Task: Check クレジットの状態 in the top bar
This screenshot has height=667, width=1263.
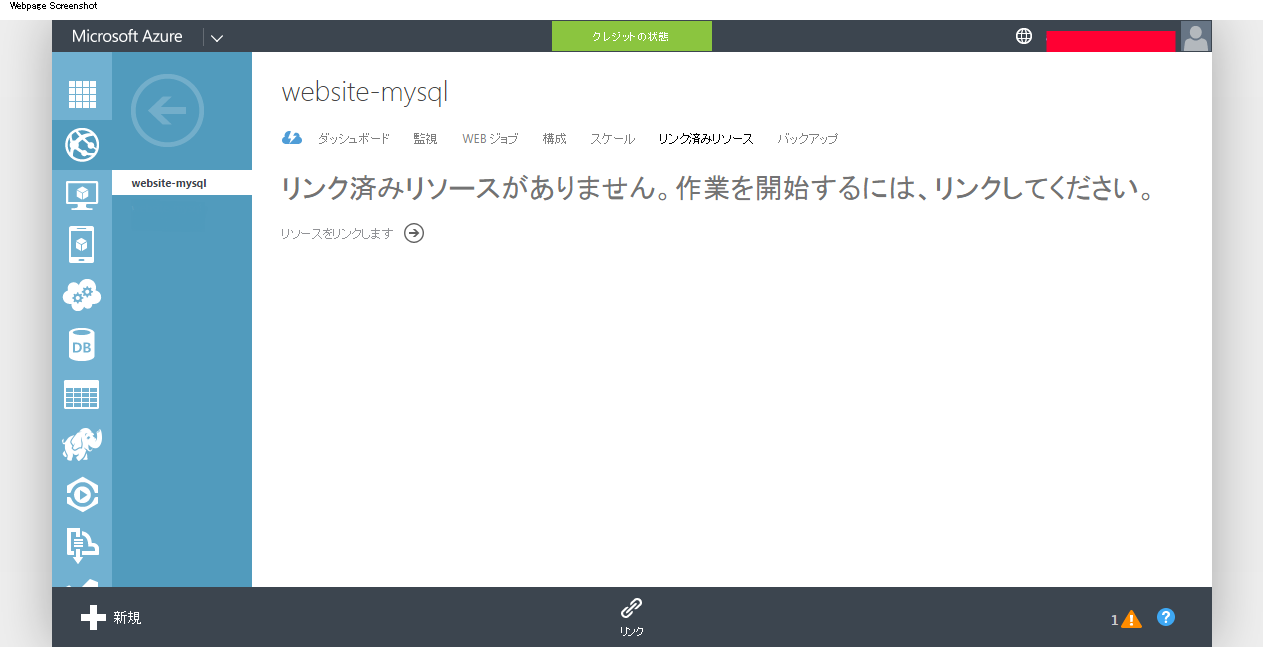Action: click(631, 35)
